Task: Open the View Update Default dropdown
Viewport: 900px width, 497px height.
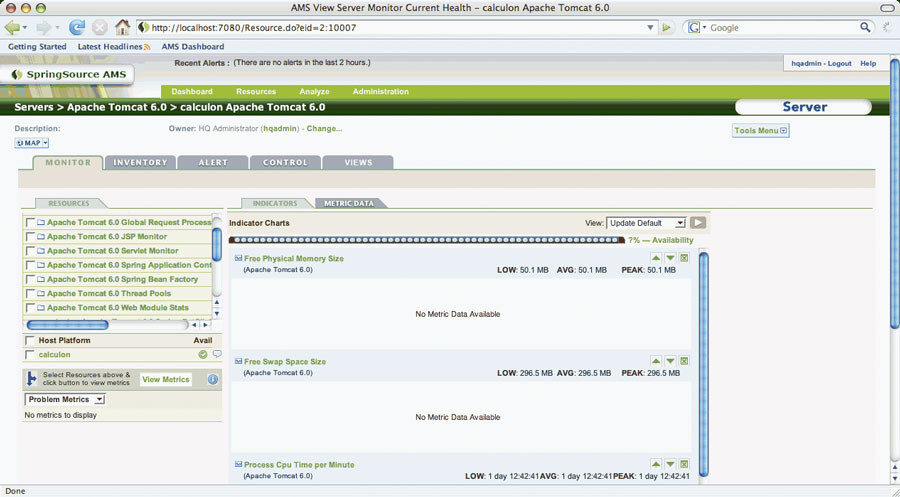Action: coord(646,223)
